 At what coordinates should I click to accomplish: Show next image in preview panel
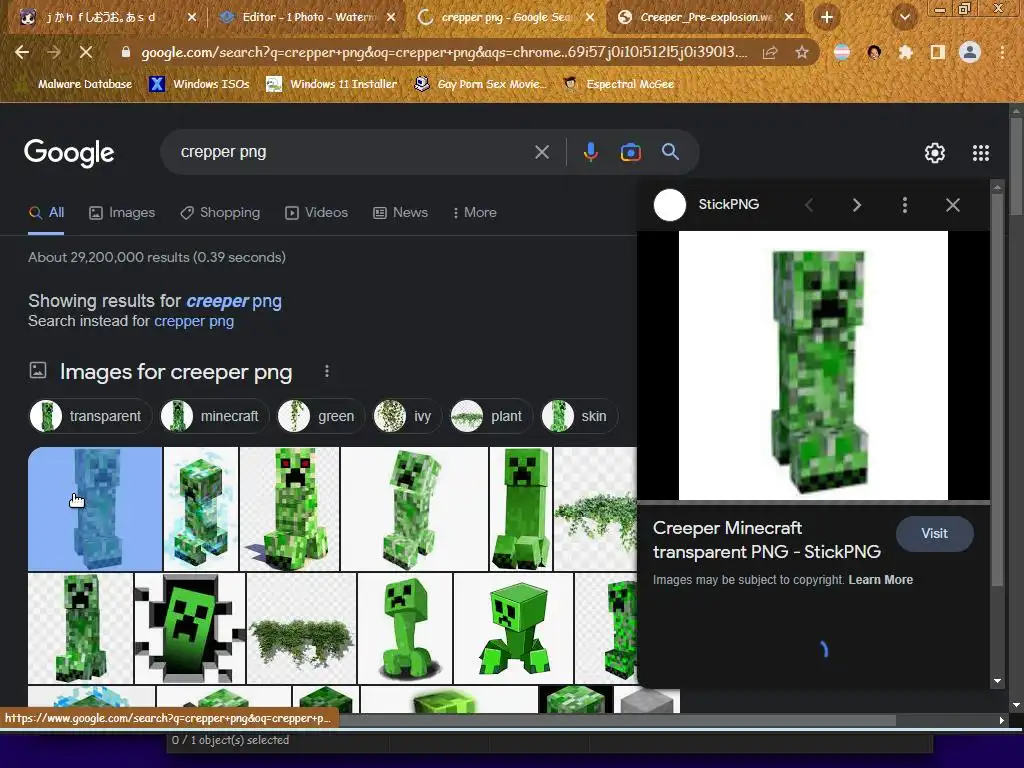click(857, 205)
